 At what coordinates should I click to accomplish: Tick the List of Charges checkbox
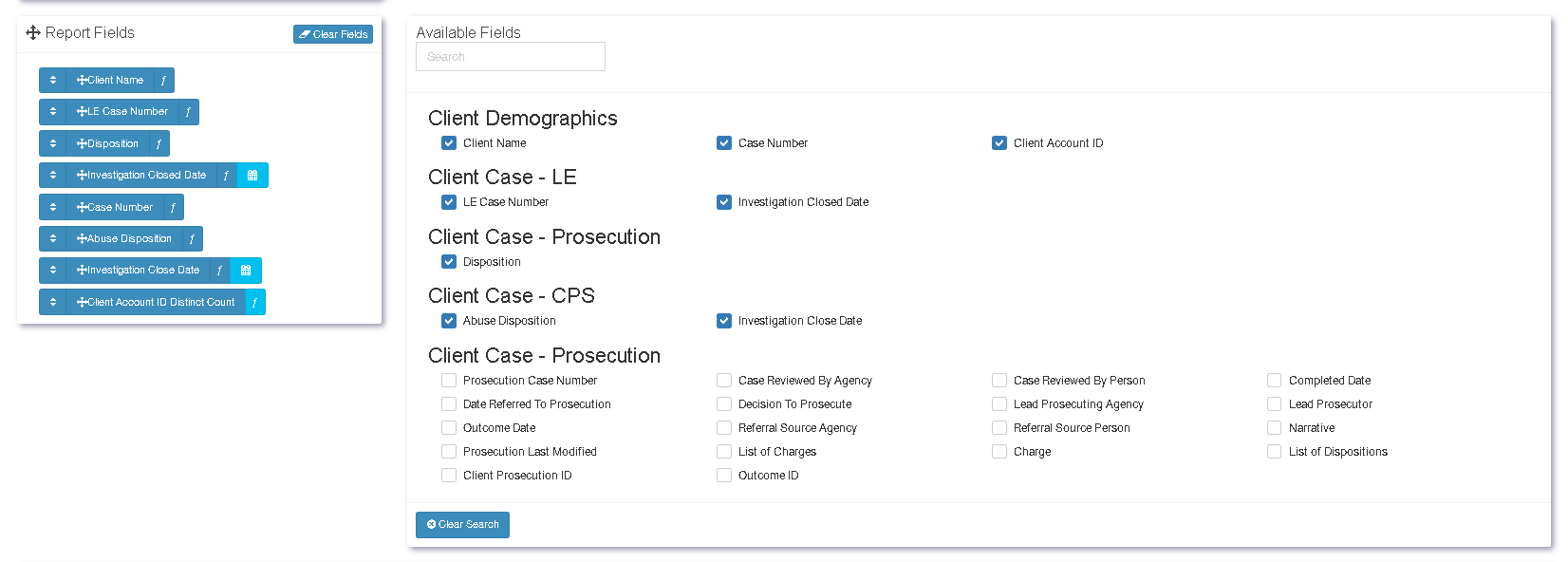[x=724, y=452]
